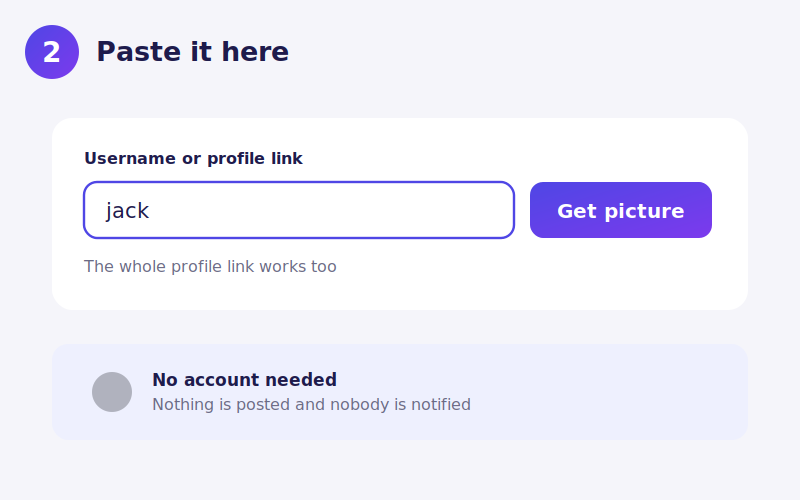Click the purple step 2 circle badge
Viewport: 800px width, 500px height.
(52, 52)
